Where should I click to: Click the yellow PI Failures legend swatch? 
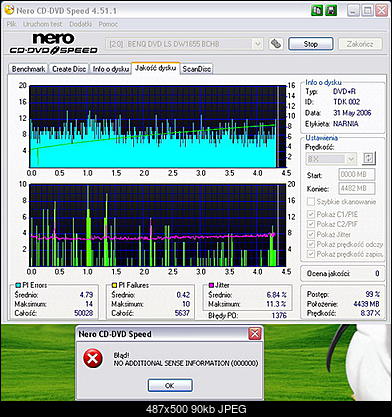tap(114, 285)
